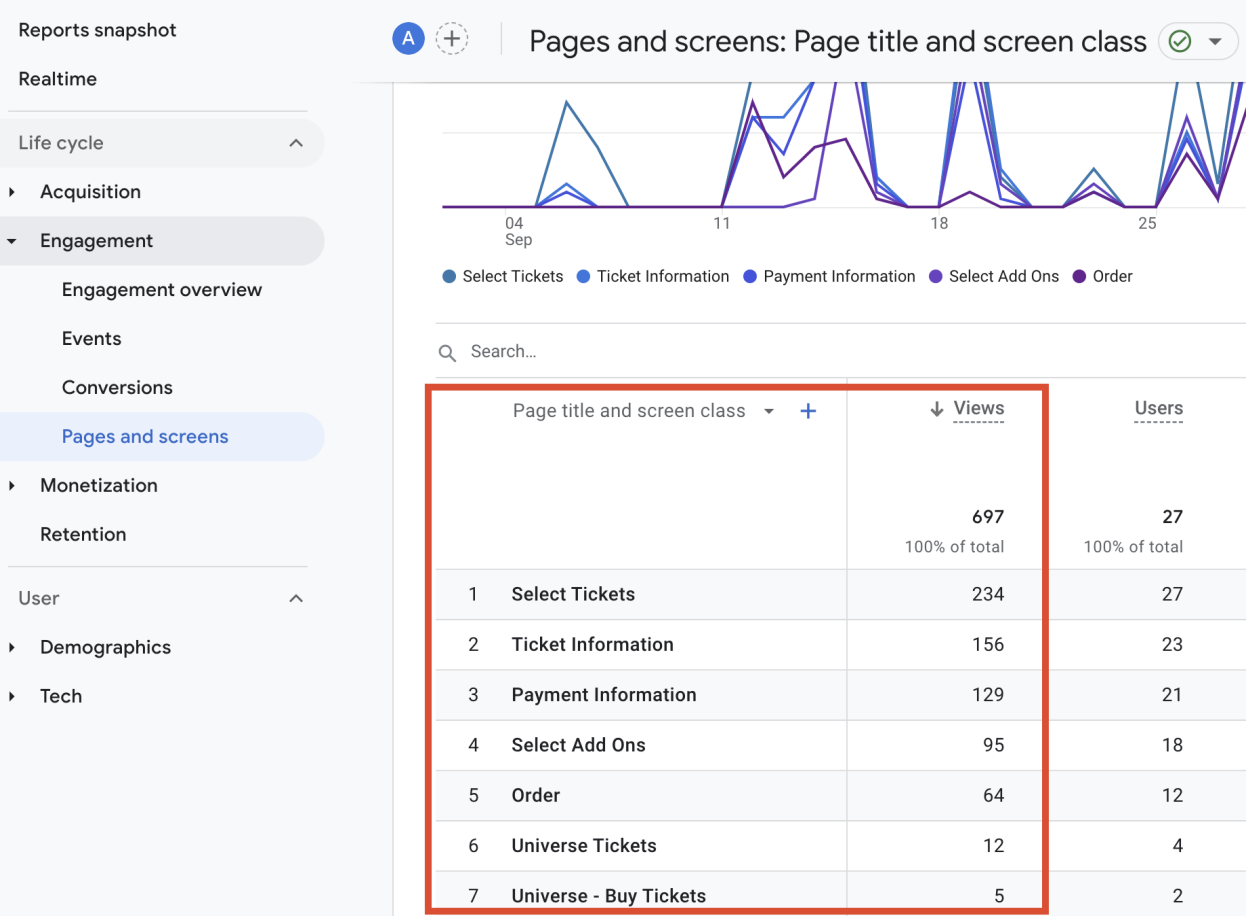Select the Demographics menu label
Screen dimensions: 1248x916
105,648
